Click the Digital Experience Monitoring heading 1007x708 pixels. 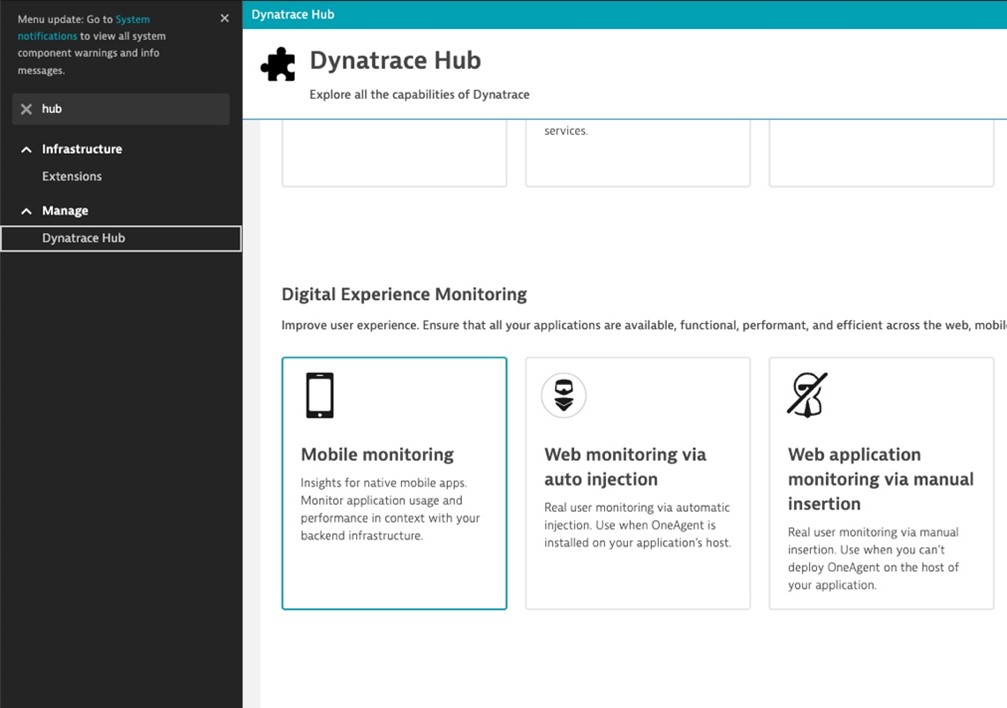404,294
